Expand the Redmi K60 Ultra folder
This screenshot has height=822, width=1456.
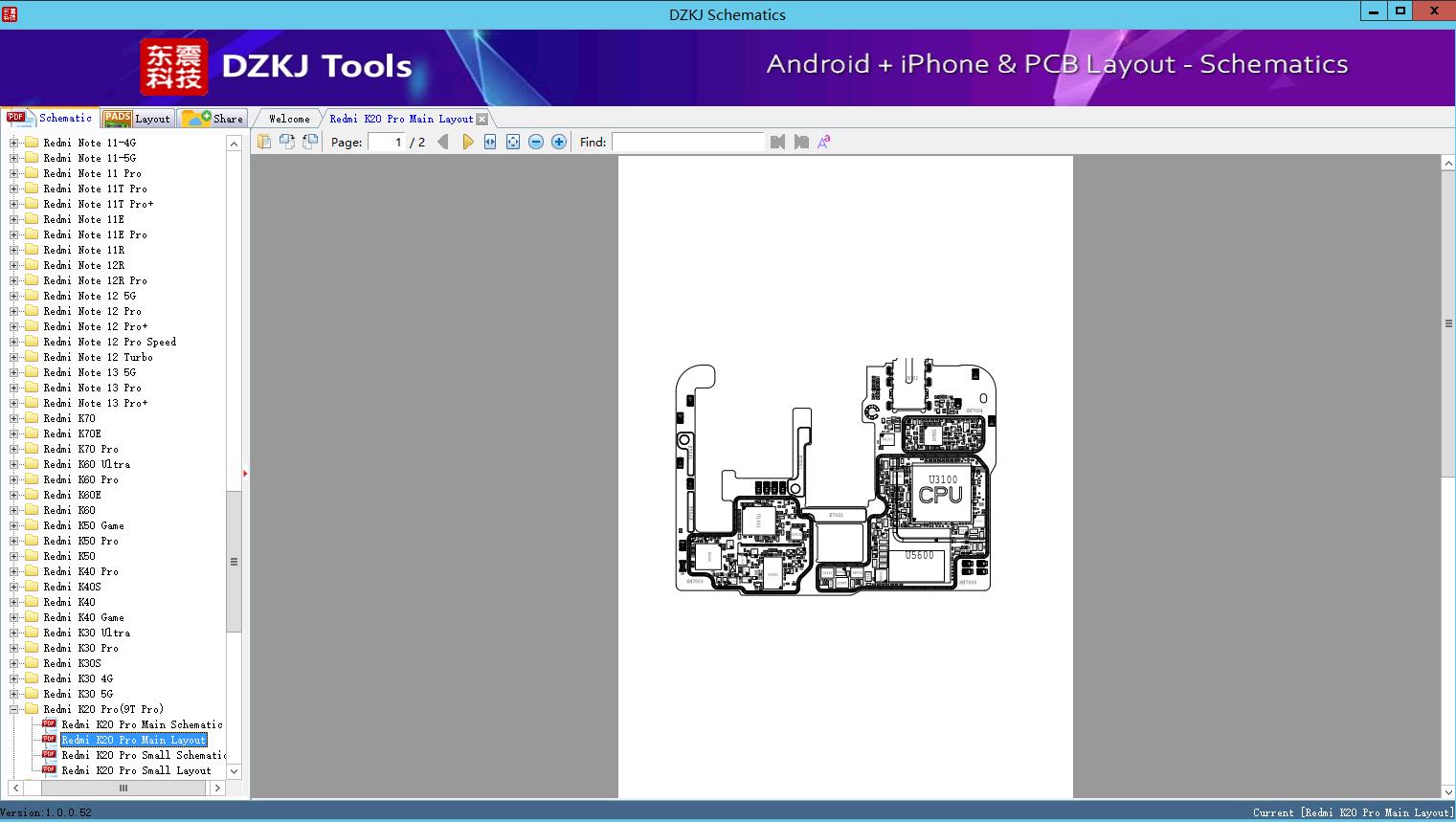(14, 464)
